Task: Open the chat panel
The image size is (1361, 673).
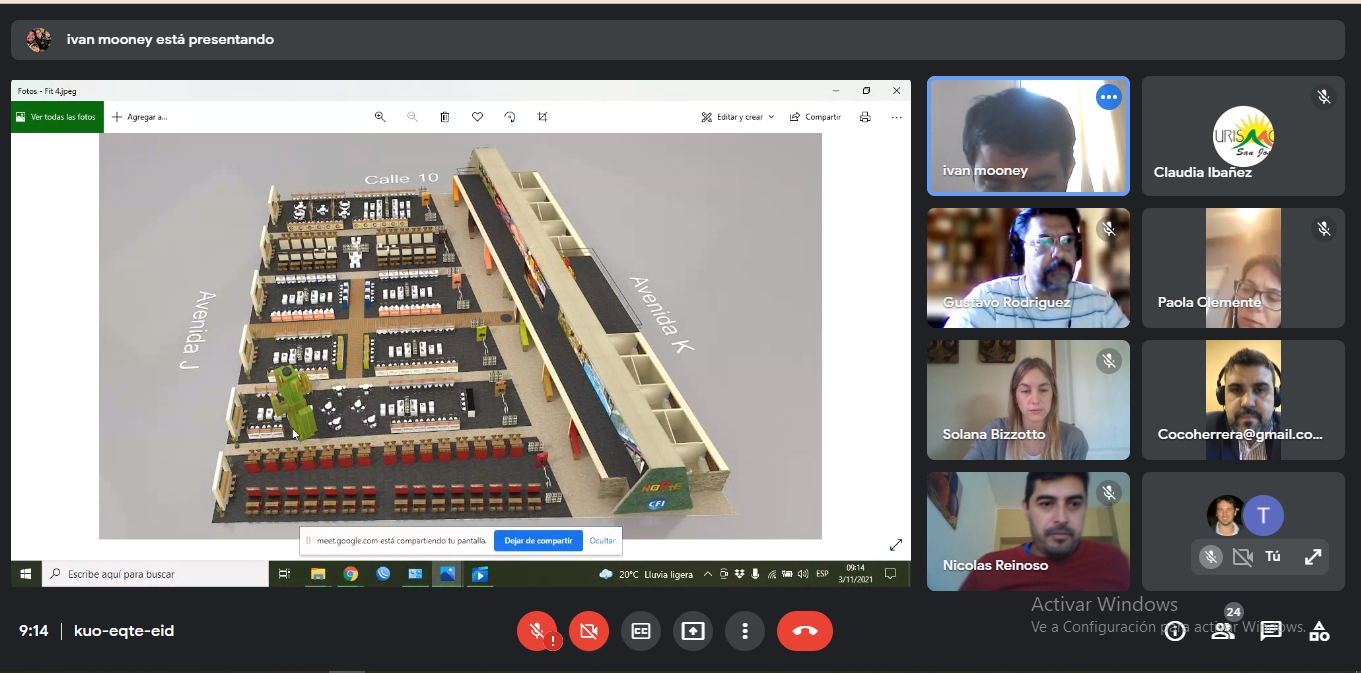Action: coord(1271,631)
